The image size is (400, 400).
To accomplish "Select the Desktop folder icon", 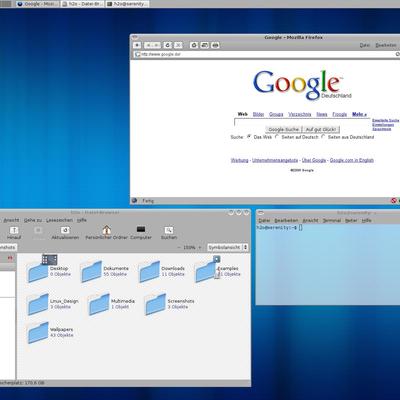I will coord(38,271).
